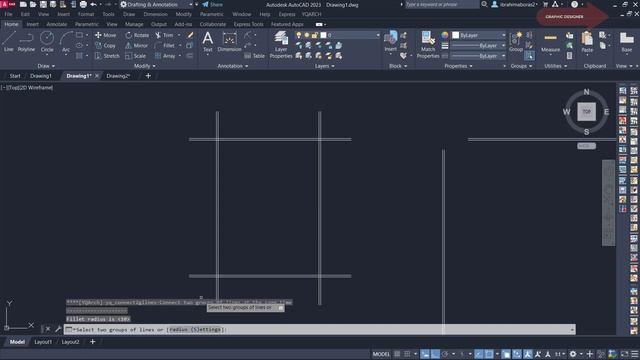The height and width of the screenshot is (360, 640).
Task: Click the Erase tool icon
Action: (x=190, y=35)
